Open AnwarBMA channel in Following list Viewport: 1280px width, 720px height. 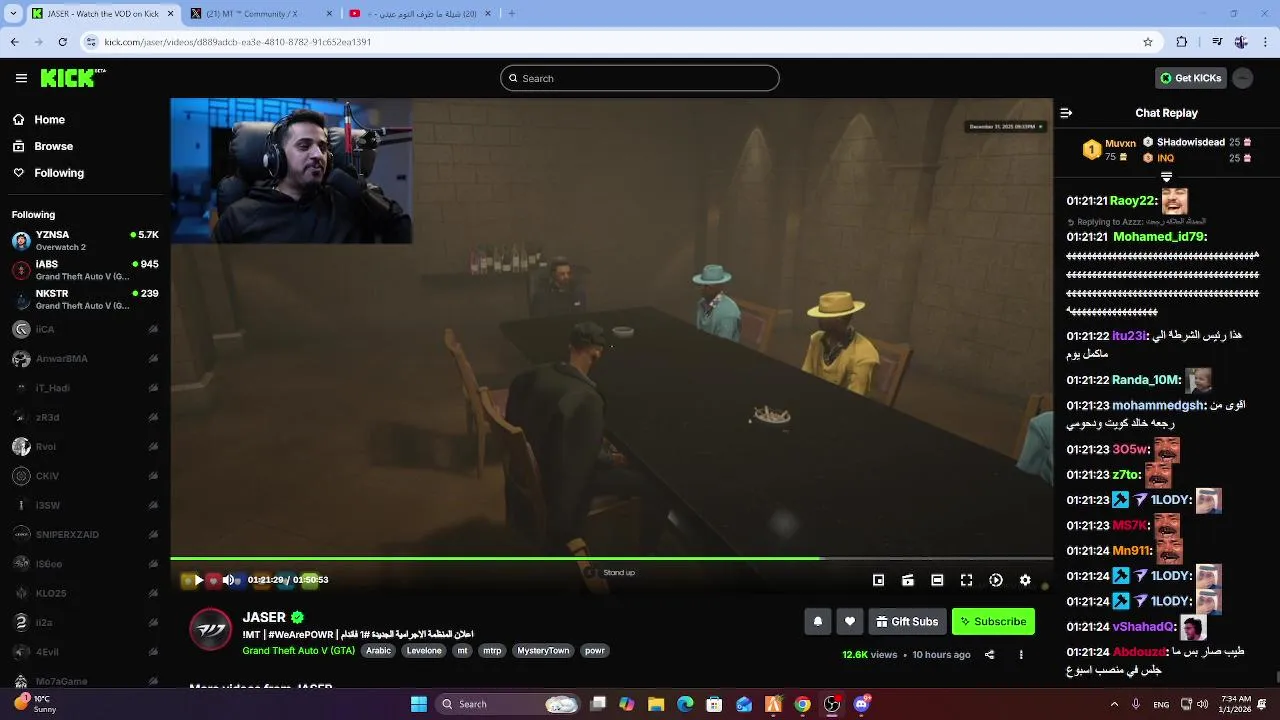(85, 358)
